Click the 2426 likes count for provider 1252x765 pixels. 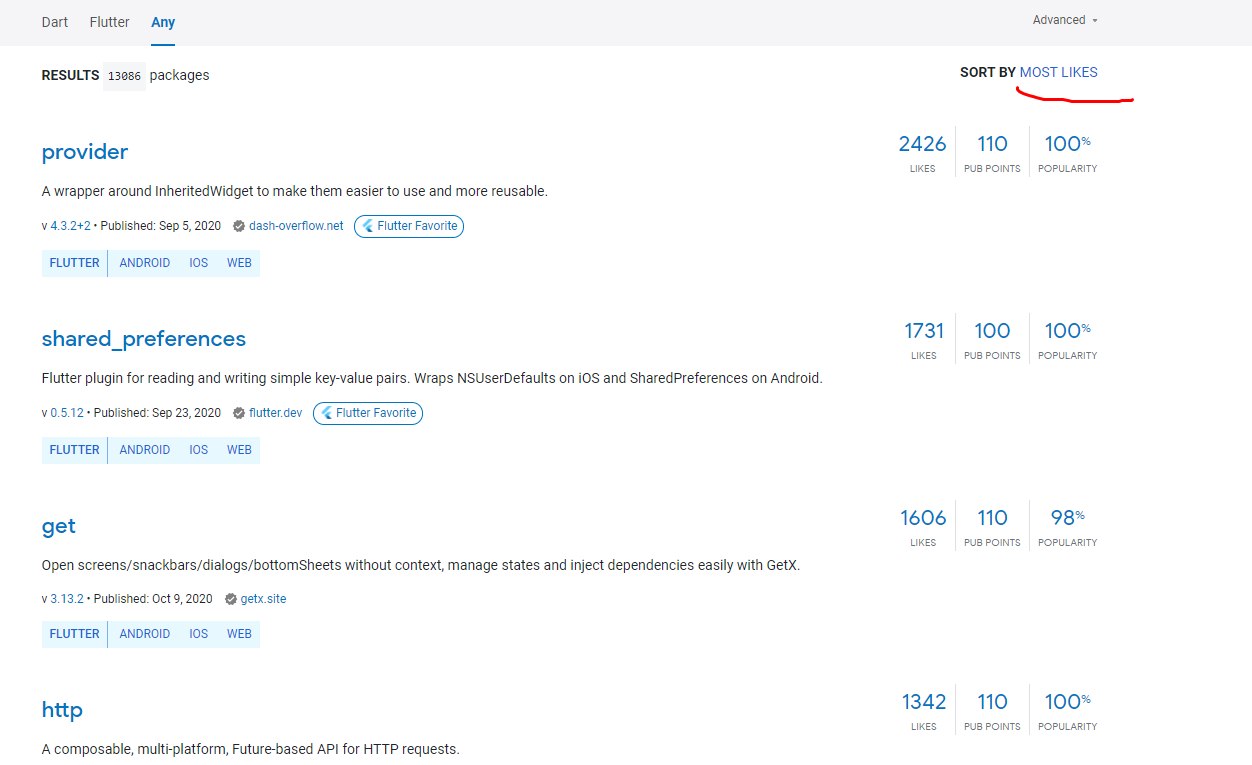coord(922,144)
